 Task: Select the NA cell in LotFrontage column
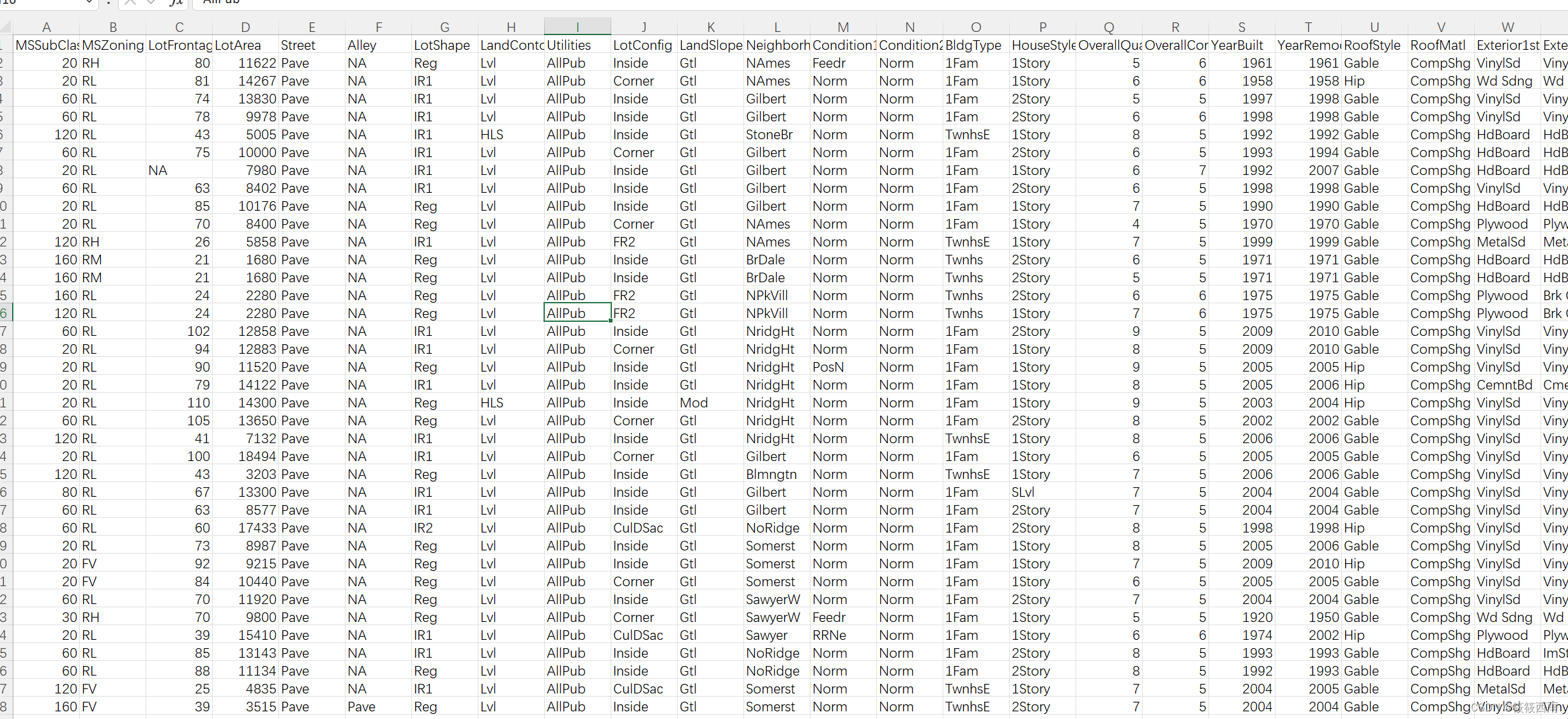158,170
